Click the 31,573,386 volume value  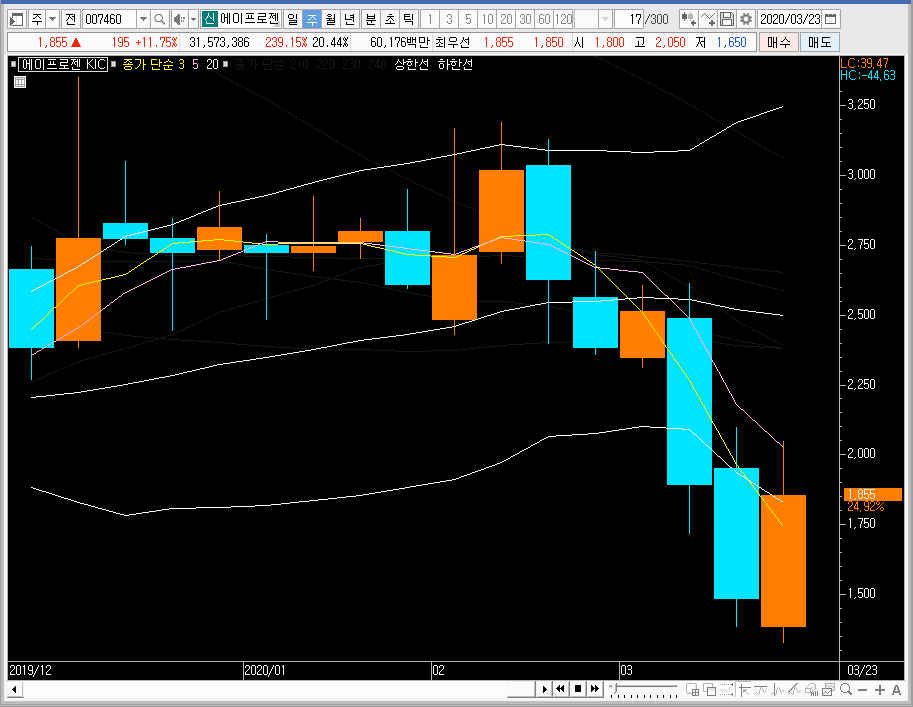(x=219, y=42)
